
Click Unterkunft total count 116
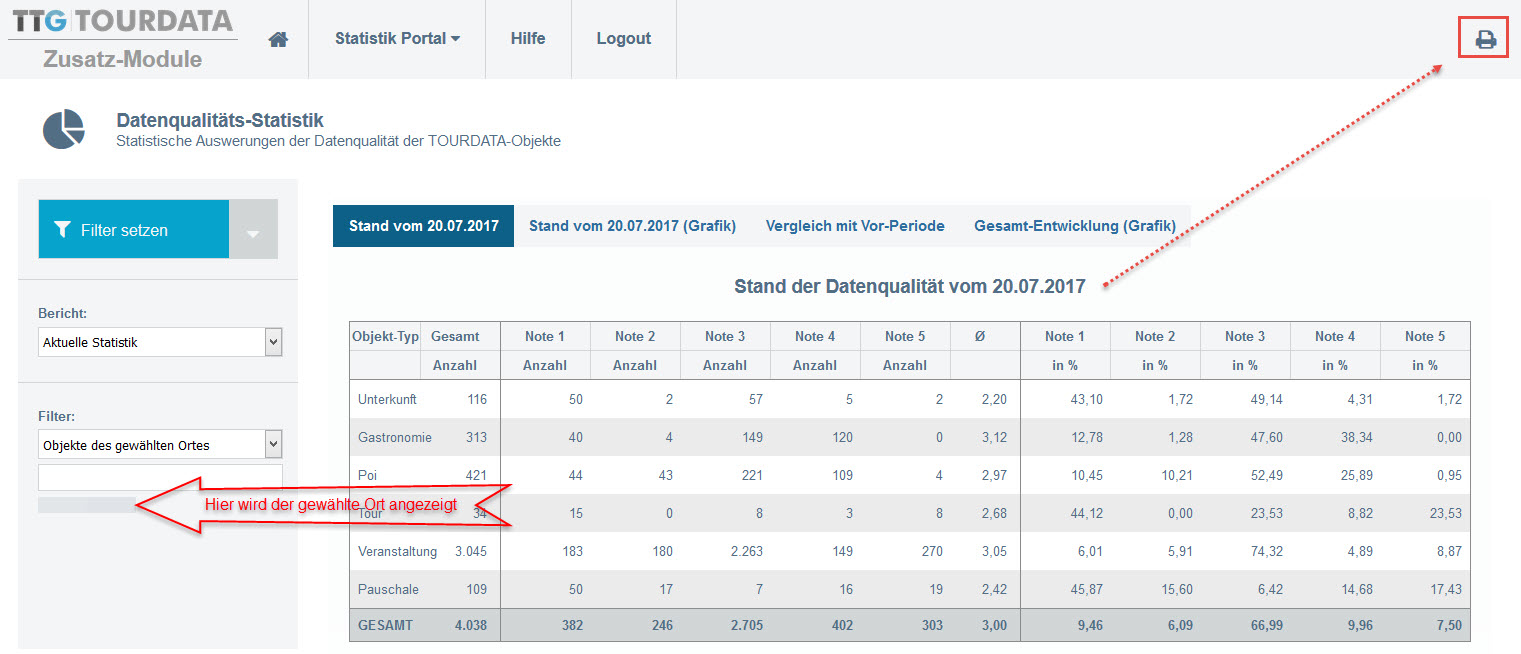tap(477, 400)
